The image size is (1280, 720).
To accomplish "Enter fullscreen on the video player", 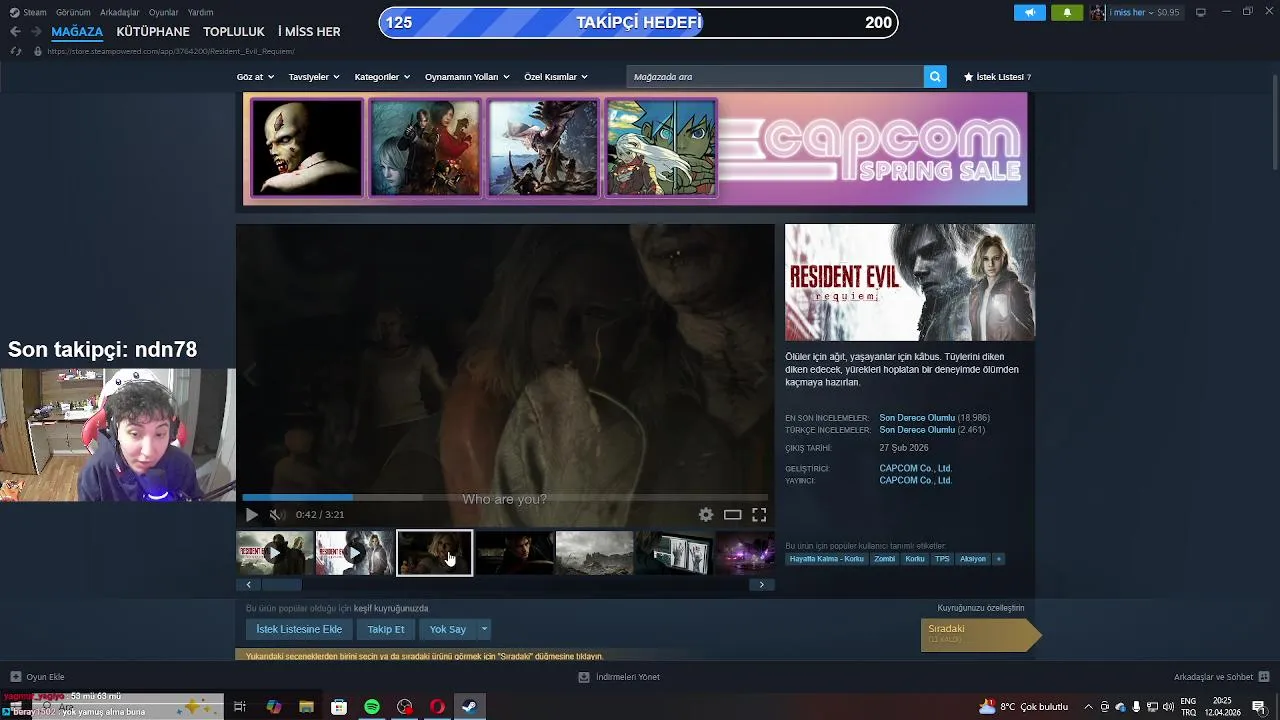I will [x=759, y=515].
